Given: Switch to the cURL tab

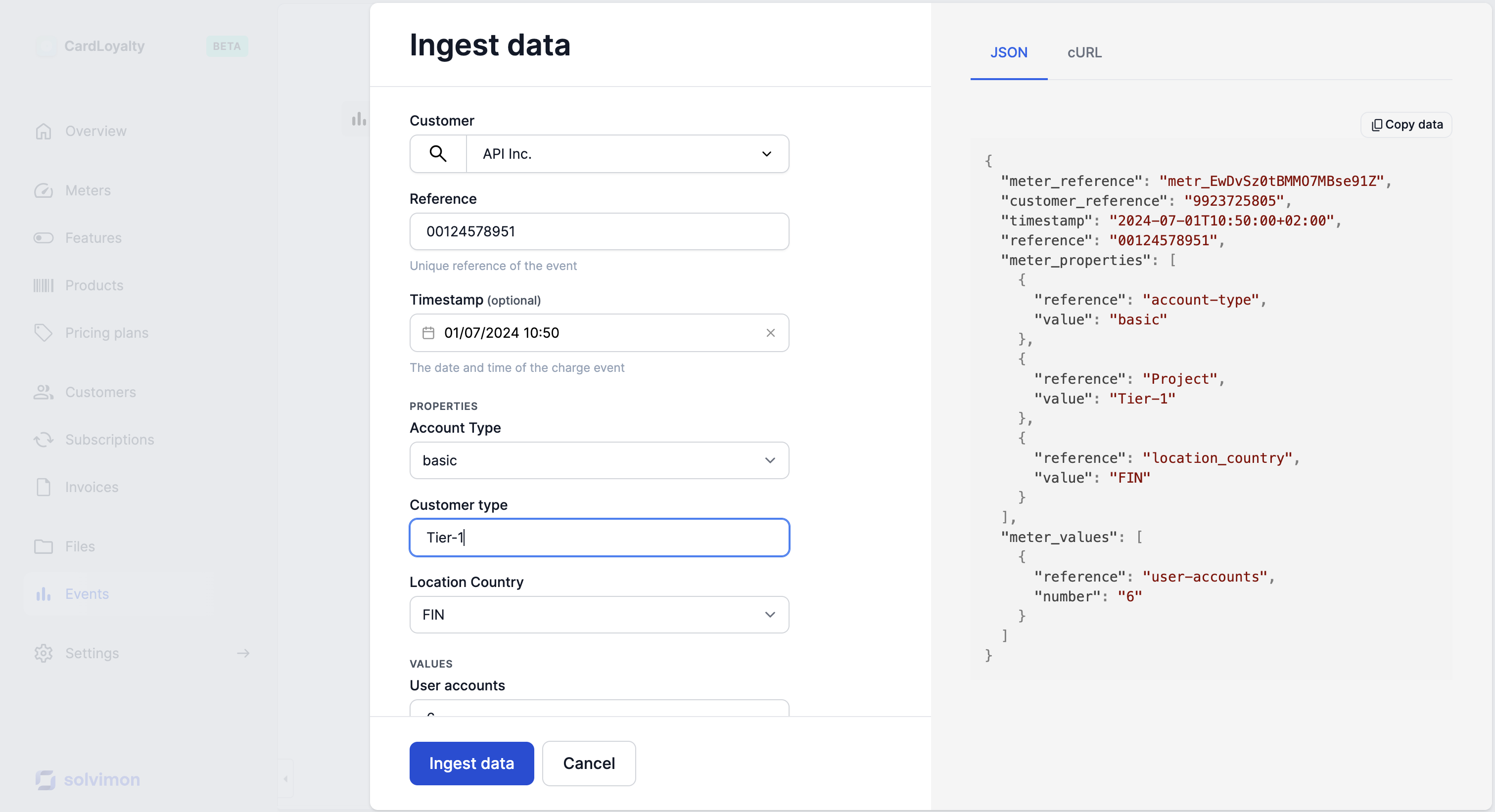Looking at the screenshot, I should 1084,53.
